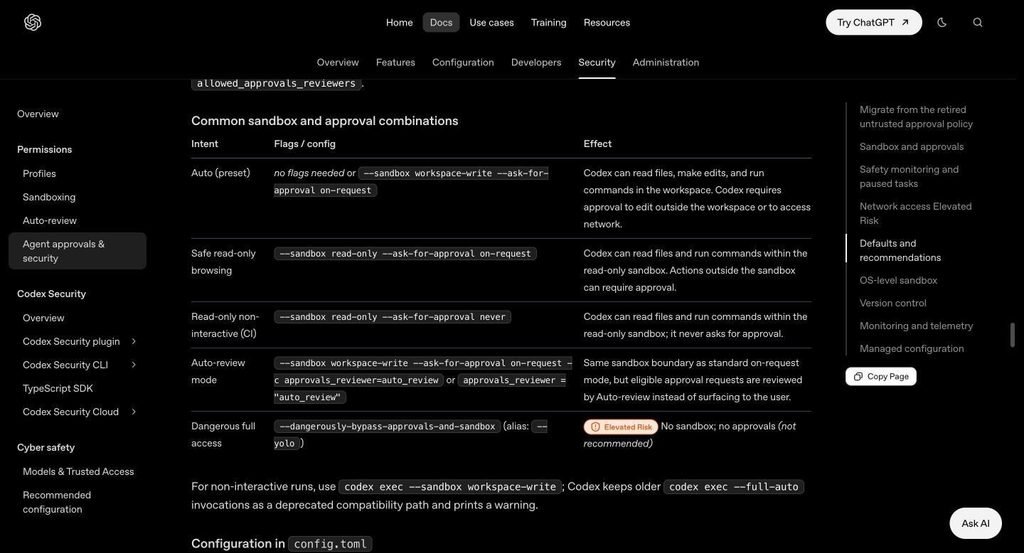
Task: Click the Try ChatGPT button
Action: pos(874,22)
